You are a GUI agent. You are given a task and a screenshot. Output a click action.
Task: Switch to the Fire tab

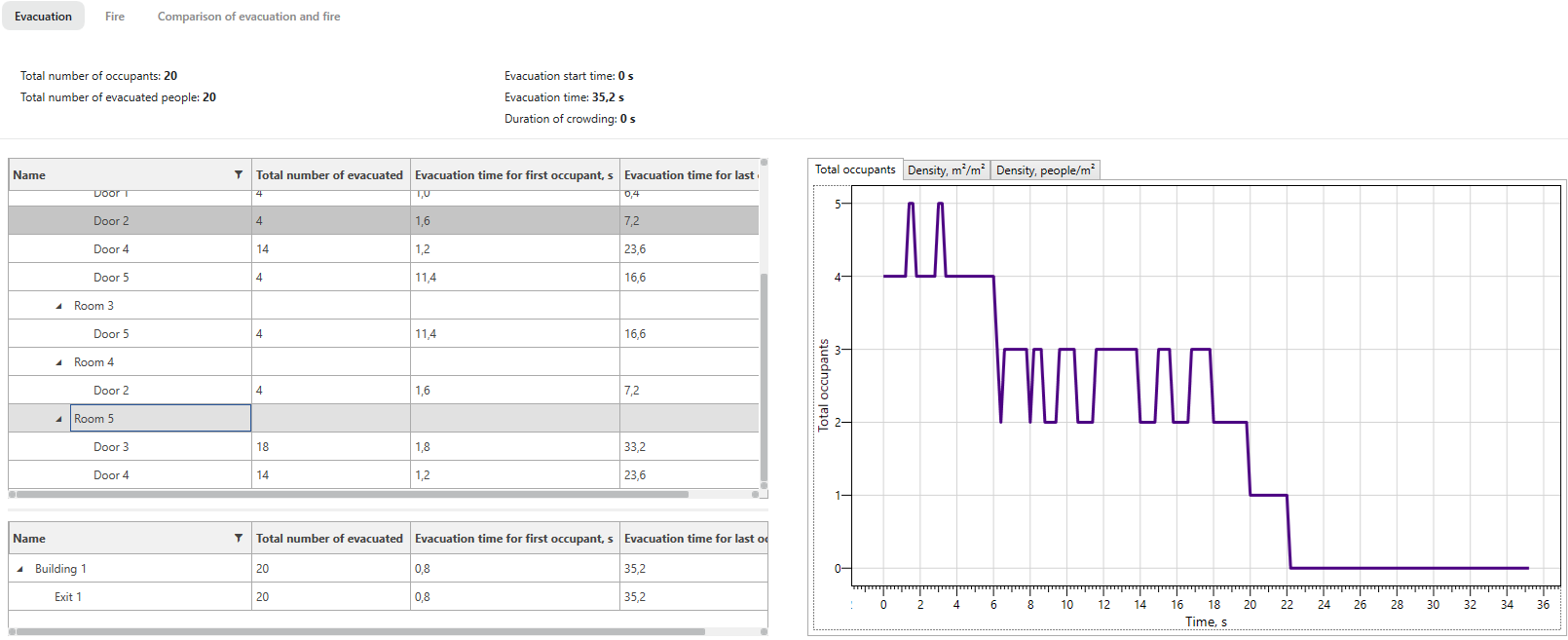tap(115, 17)
